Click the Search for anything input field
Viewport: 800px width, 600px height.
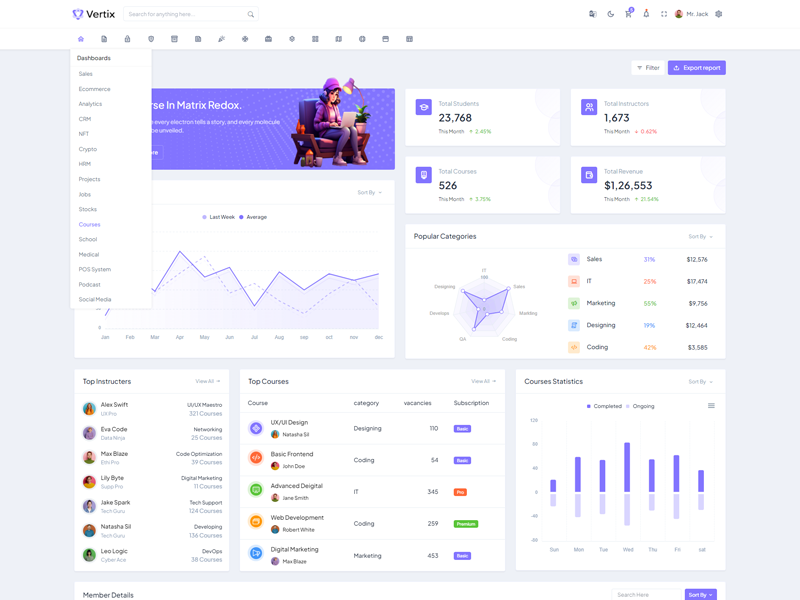[x=185, y=14]
